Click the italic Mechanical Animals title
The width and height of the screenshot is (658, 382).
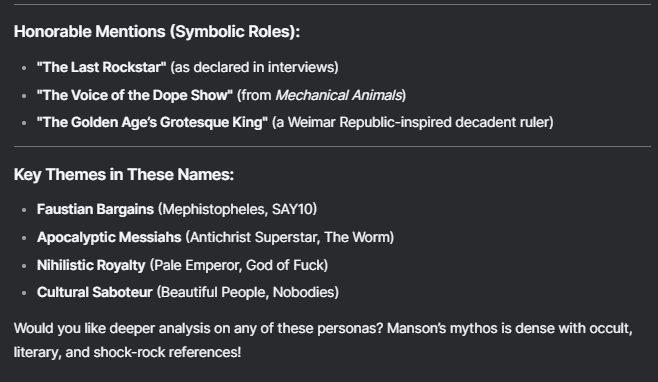pos(339,95)
